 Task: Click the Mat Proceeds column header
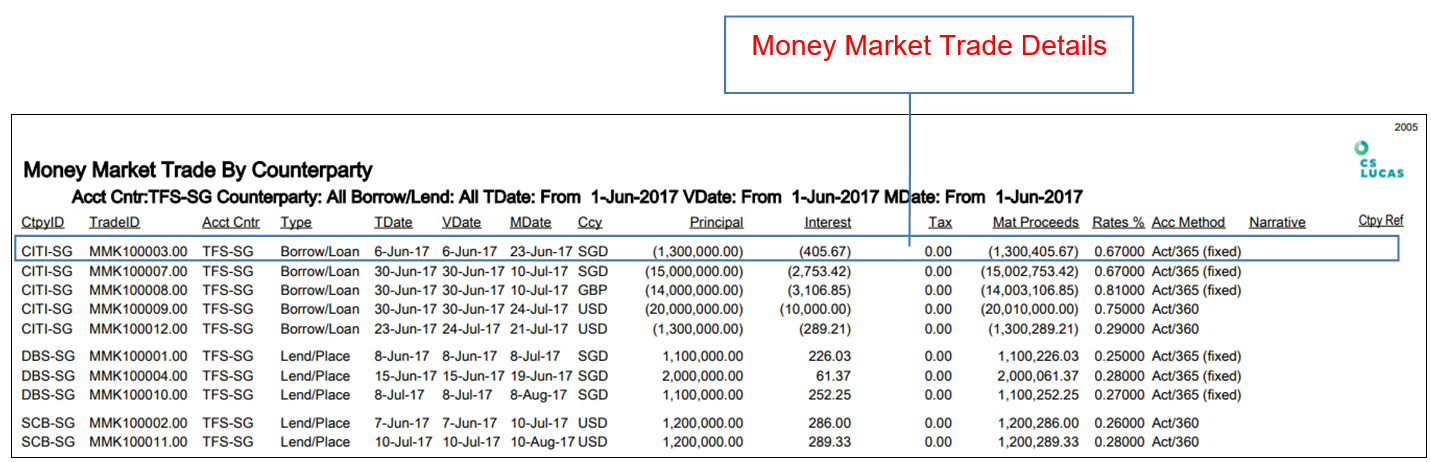pyautogui.click(x=1036, y=222)
